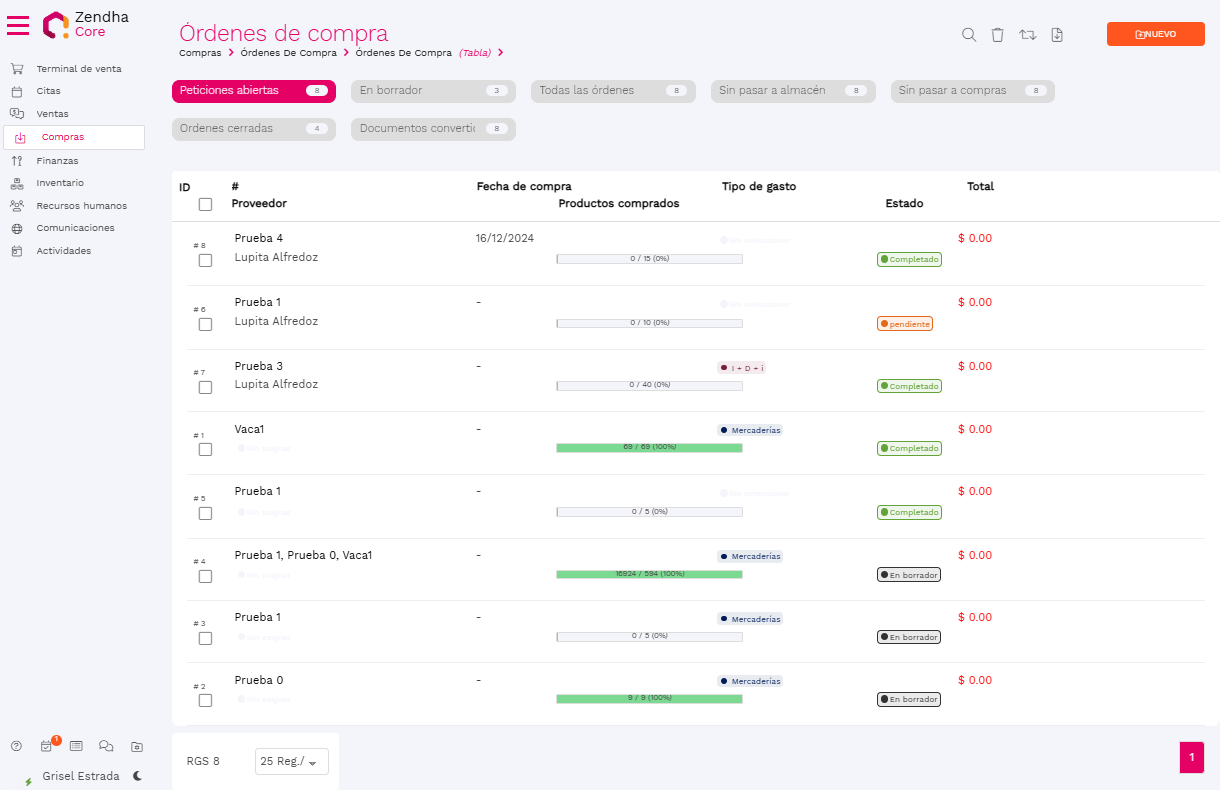Open the 25 Reg. per page dropdown
The height and width of the screenshot is (790, 1220).
click(290, 762)
